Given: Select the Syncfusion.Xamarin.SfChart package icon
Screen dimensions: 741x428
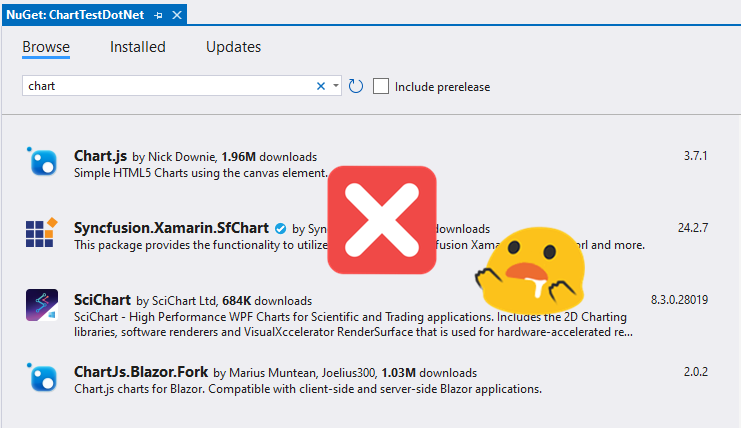Looking at the screenshot, I should click(42, 233).
